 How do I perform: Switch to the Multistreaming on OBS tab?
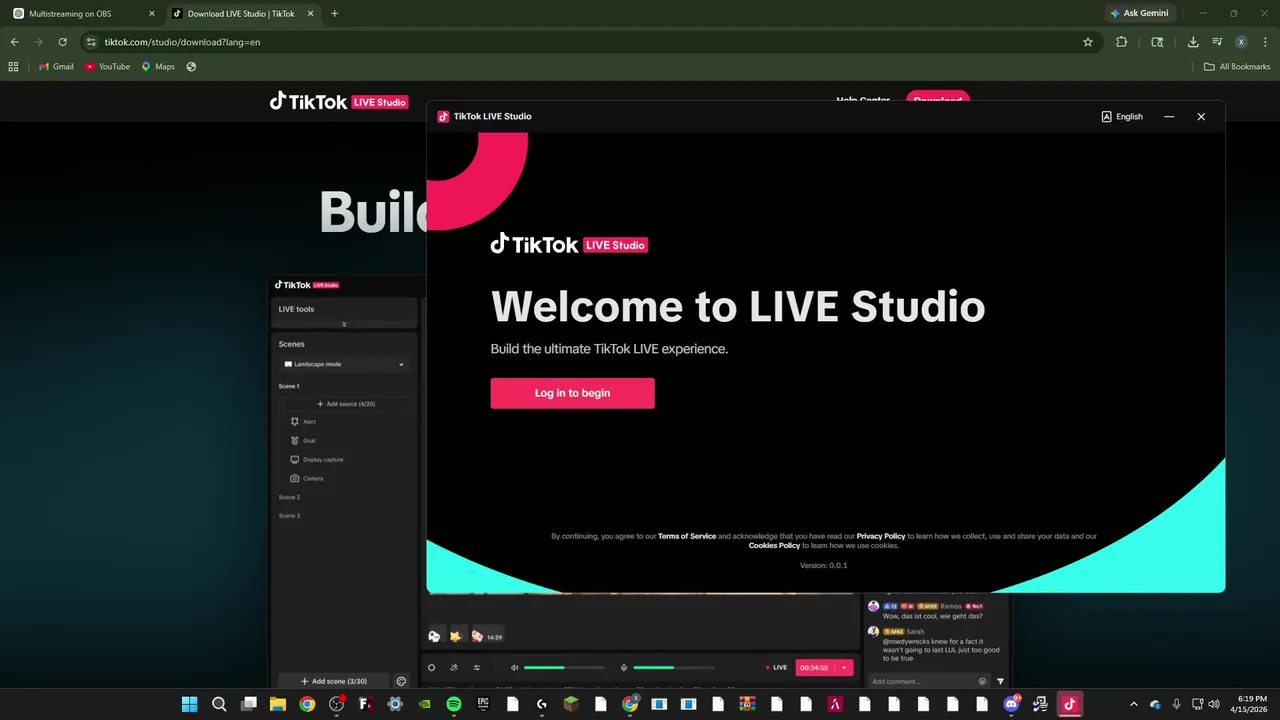coord(84,13)
